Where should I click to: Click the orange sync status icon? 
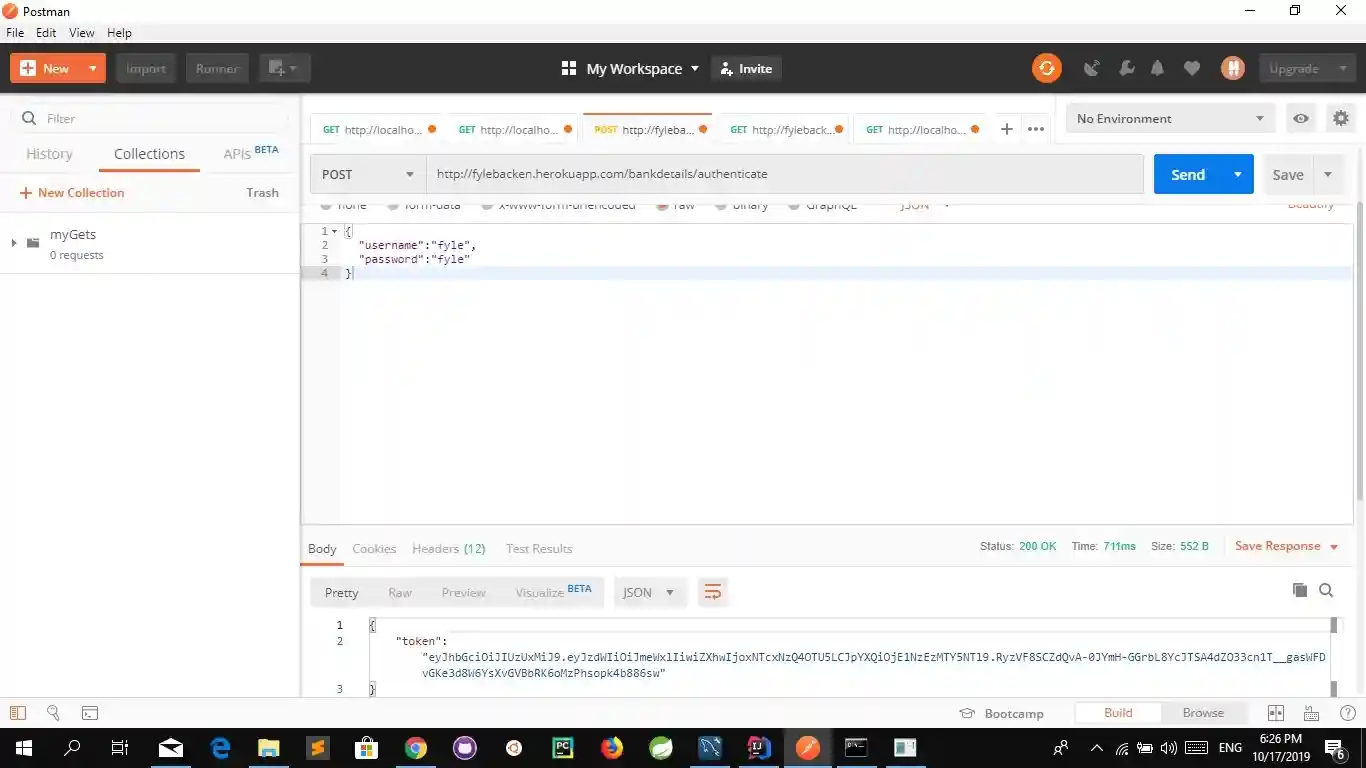pyautogui.click(x=1047, y=68)
